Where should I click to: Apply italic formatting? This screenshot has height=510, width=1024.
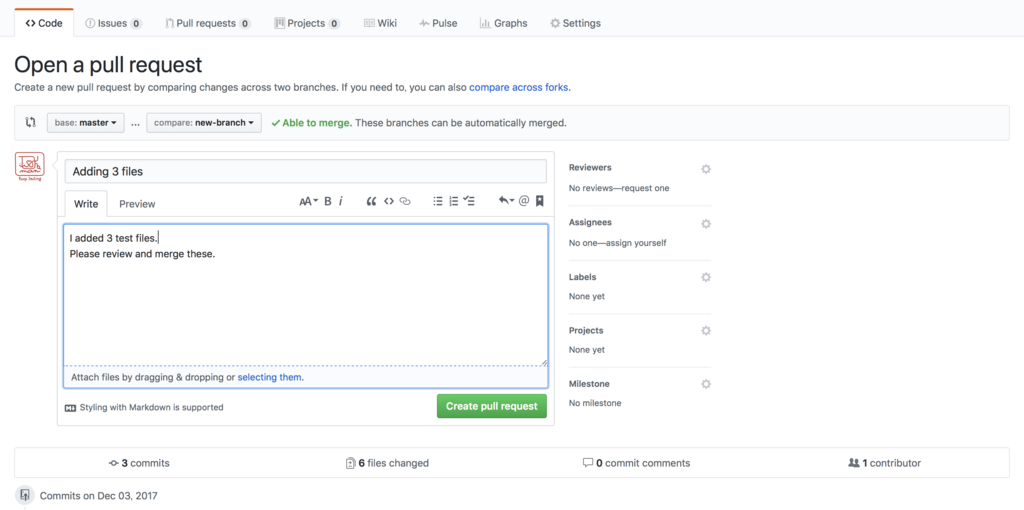[x=341, y=201]
